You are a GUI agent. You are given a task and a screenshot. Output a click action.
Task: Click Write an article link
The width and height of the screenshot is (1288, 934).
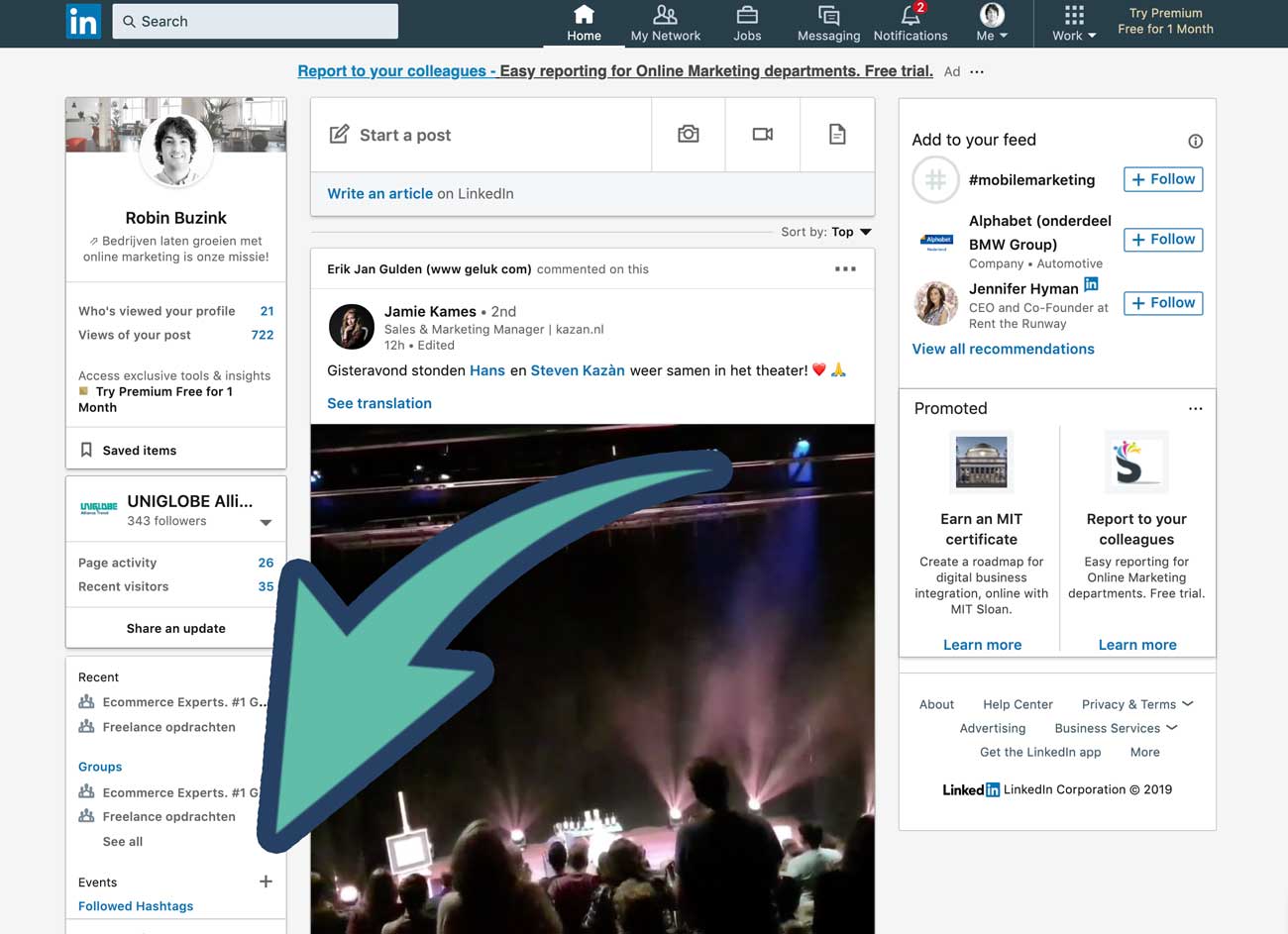380,193
